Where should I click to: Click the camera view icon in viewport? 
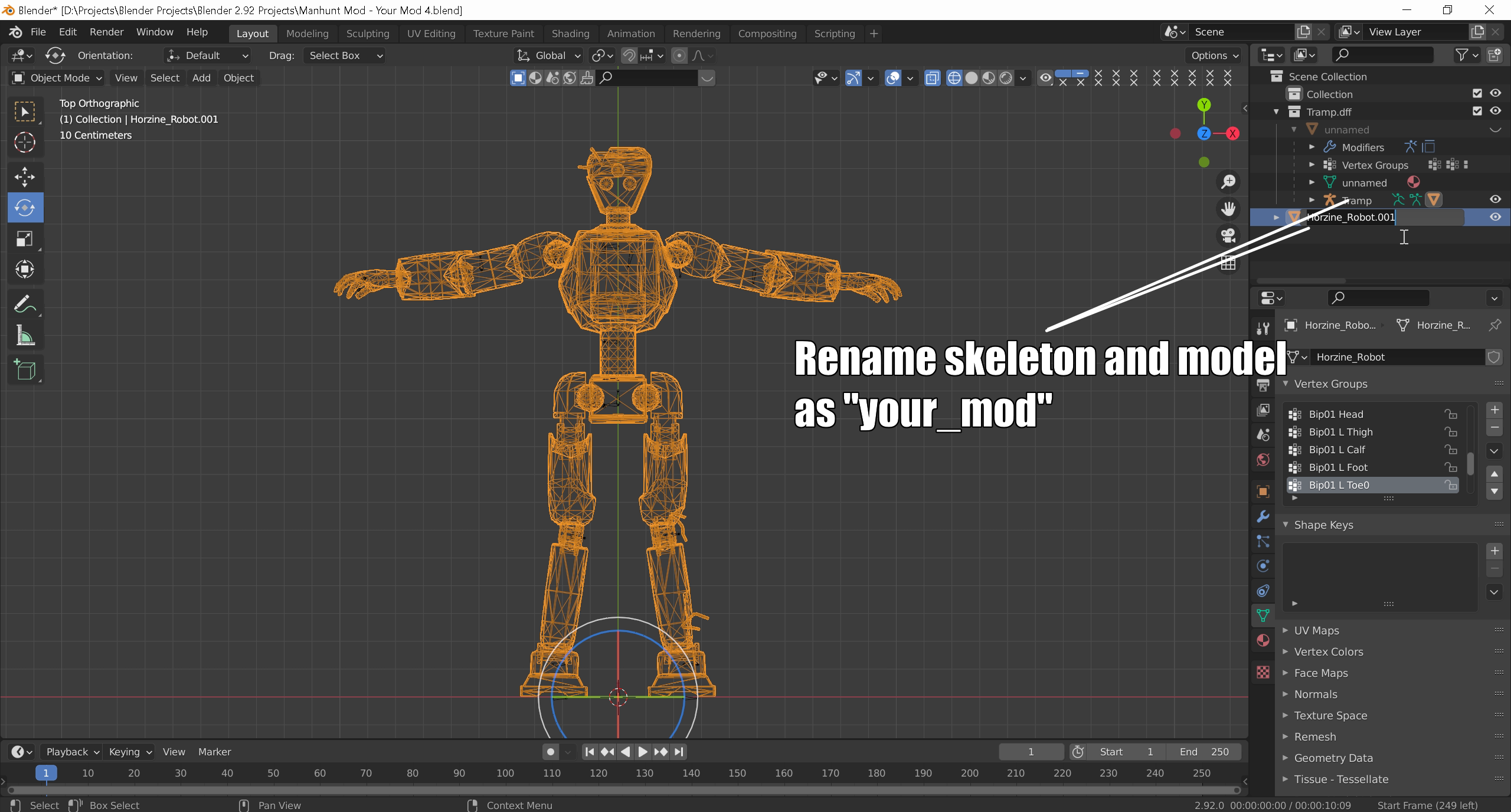[1228, 236]
